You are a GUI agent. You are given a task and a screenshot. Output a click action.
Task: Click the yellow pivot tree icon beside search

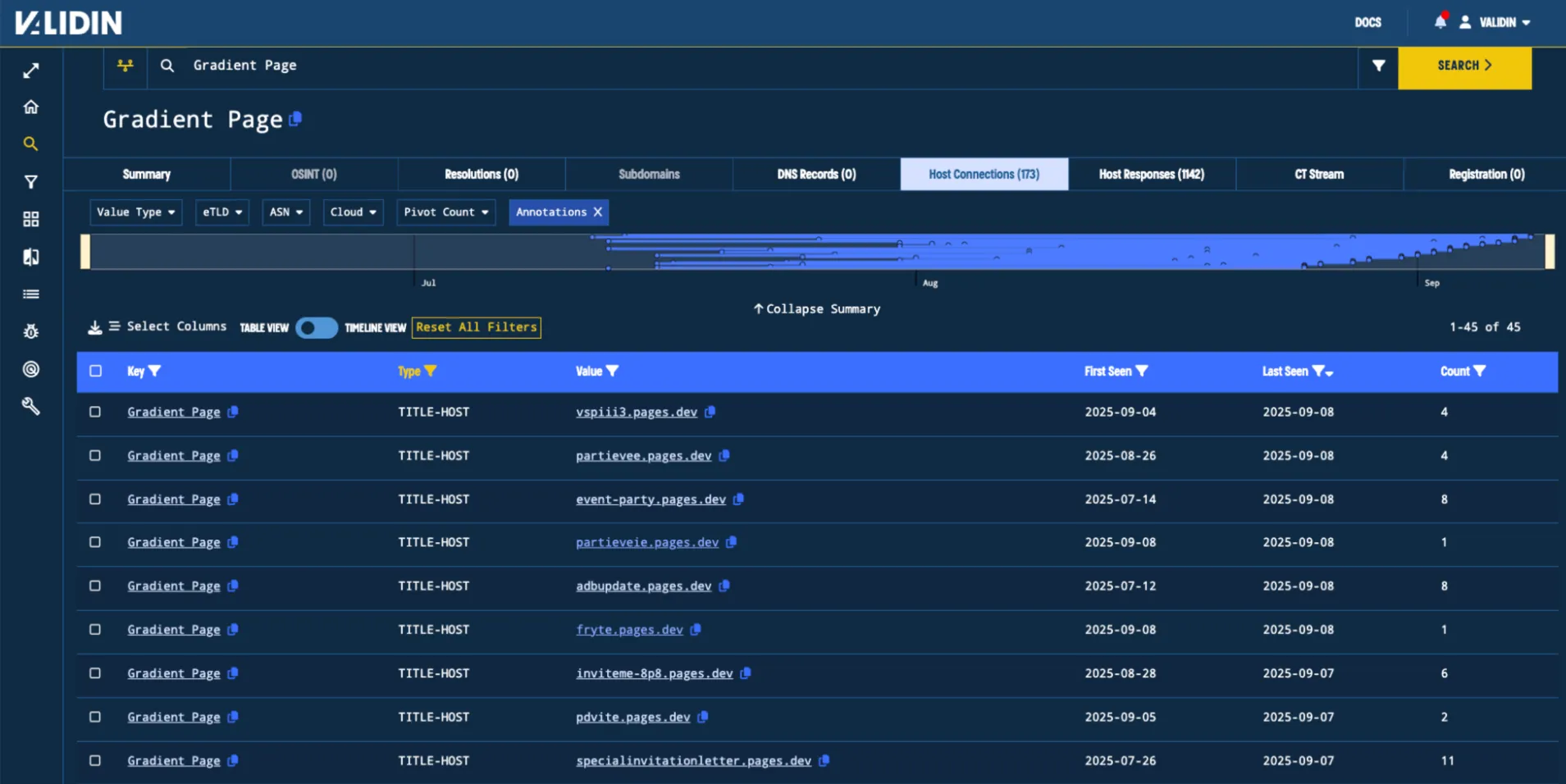(126, 66)
